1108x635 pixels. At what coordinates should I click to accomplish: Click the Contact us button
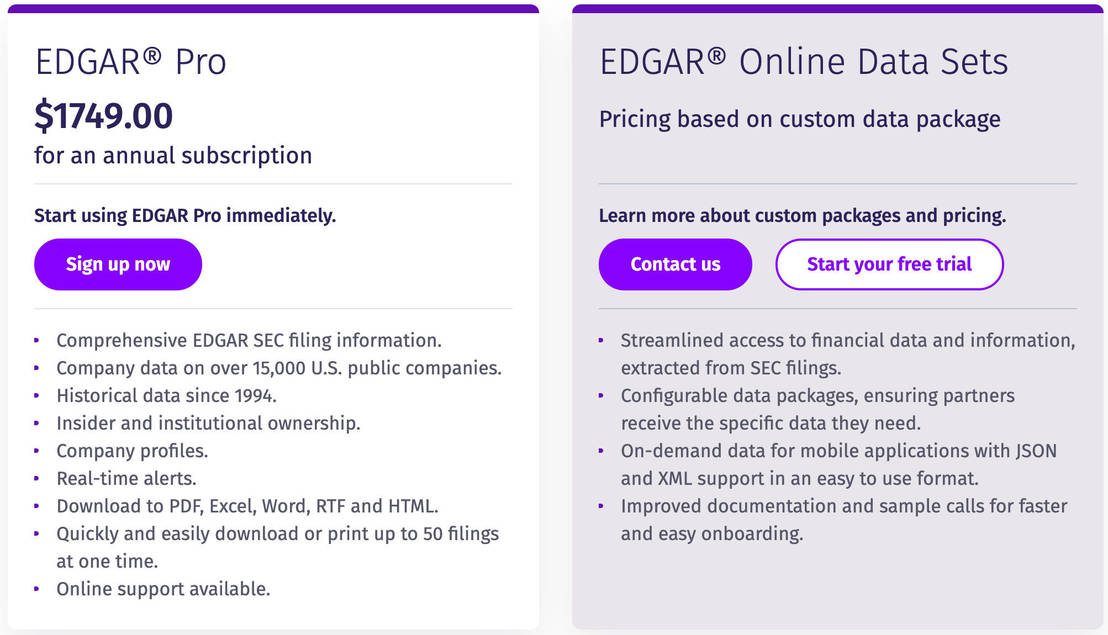[675, 264]
